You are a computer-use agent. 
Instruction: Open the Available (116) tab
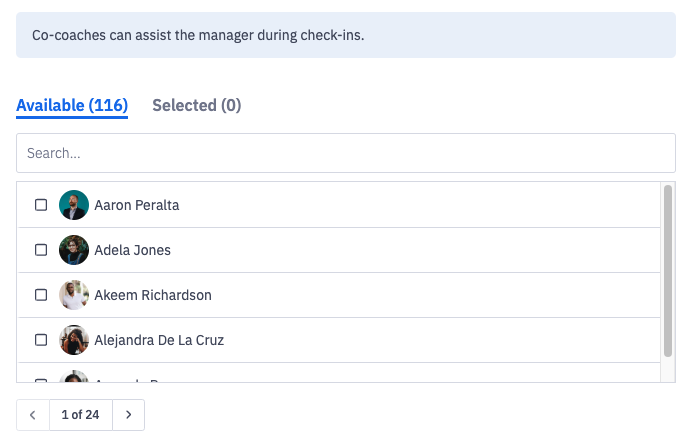(x=72, y=105)
